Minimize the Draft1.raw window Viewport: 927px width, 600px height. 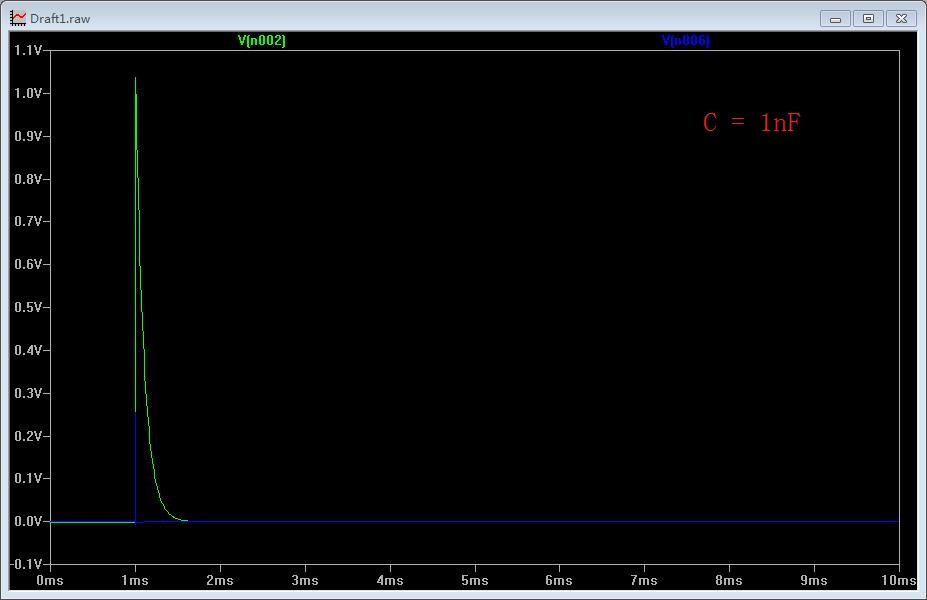pyautogui.click(x=835, y=19)
